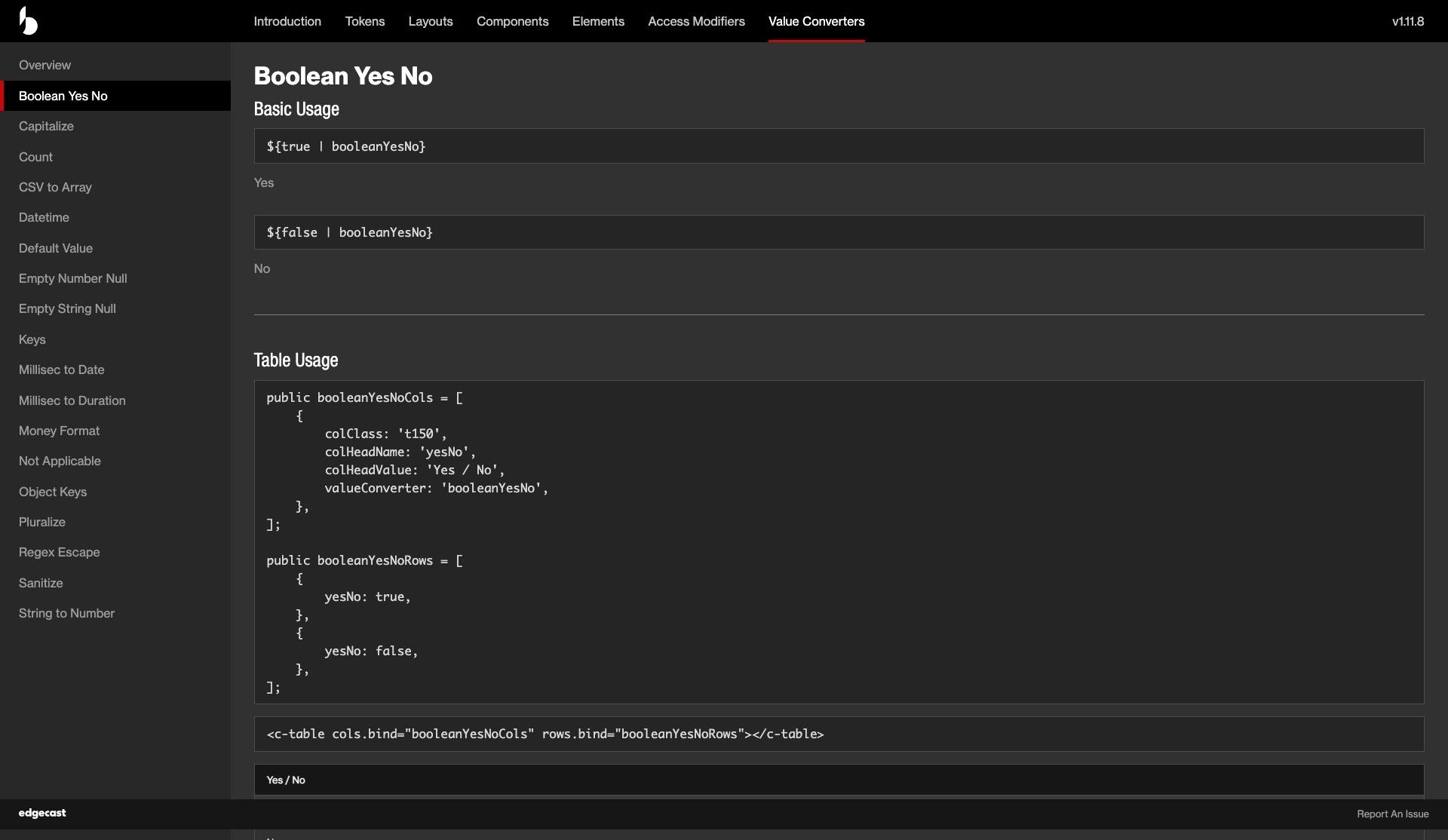Select the Value Converters tab
1448x840 pixels.
[x=816, y=21]
